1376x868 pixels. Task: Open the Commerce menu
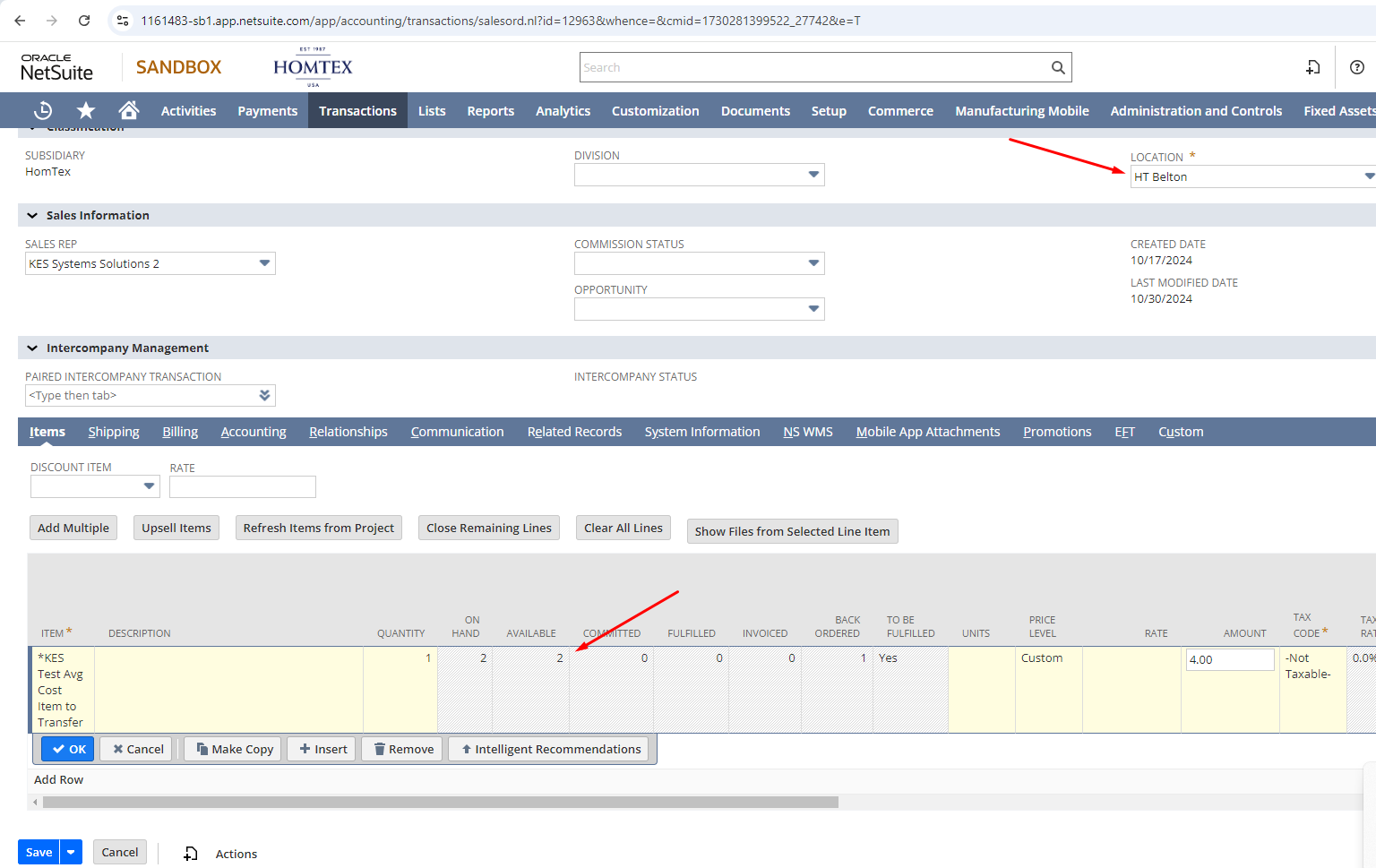[900, 110]
